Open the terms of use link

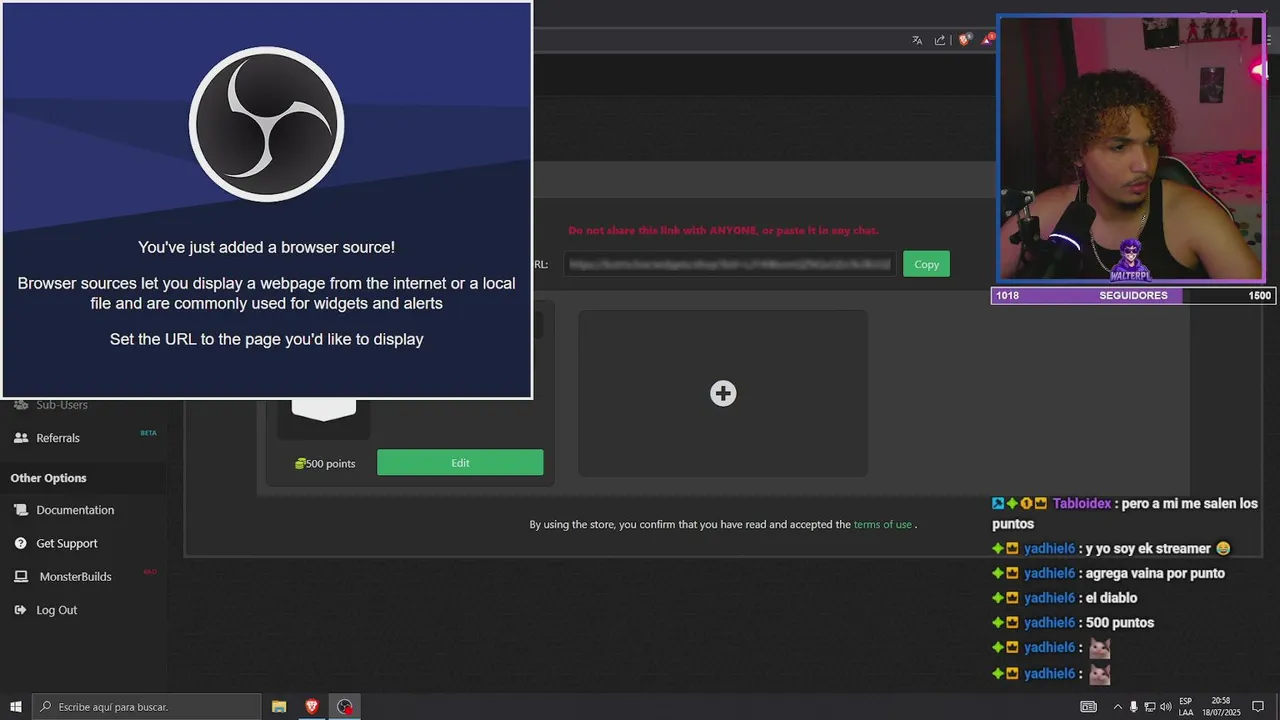click(882, 524)
